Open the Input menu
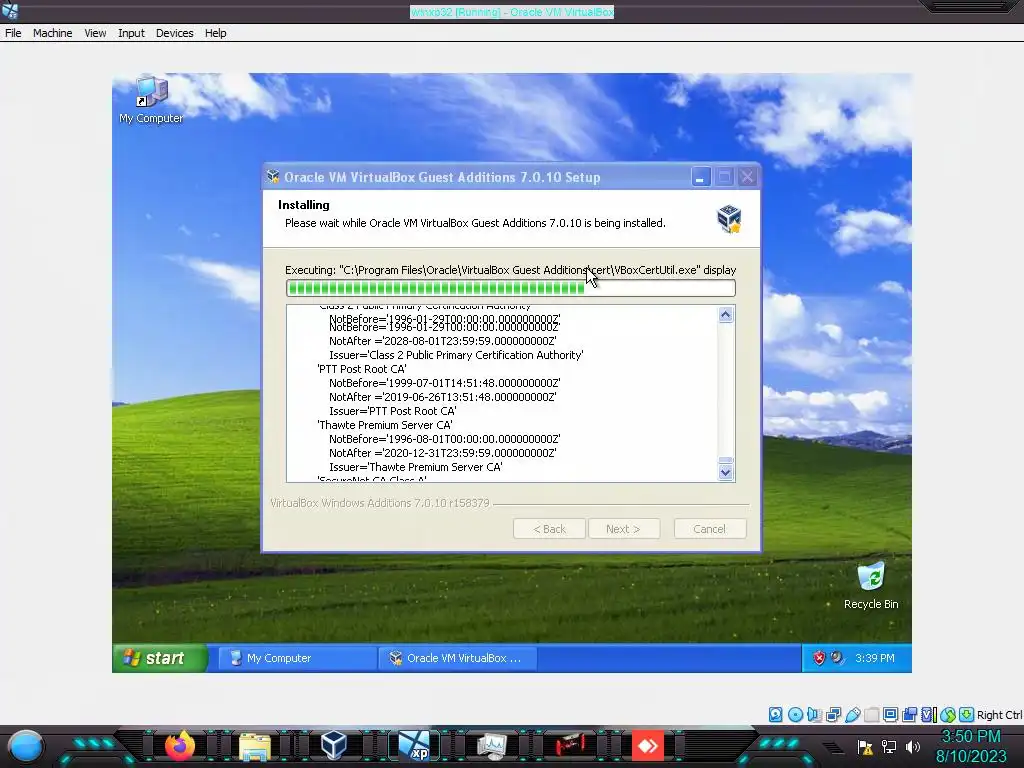The height and width of the screenshot is (768, 1024). (131, 33)
